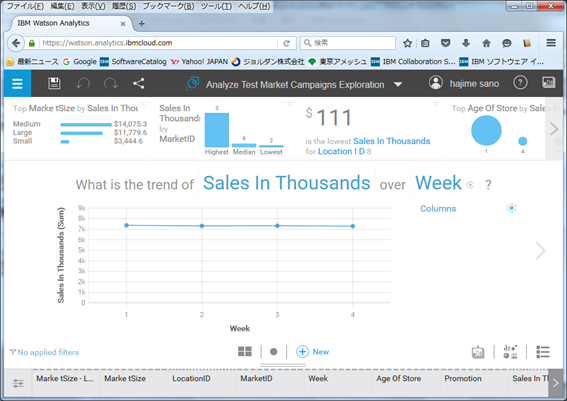The image size is (567, 401).
Task: Select the MarketID column in data tray
Action: click(x=270, y=383)
